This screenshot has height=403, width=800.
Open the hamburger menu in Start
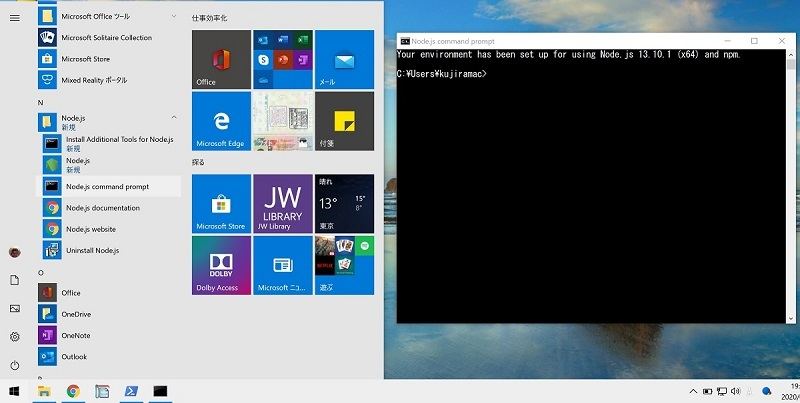[15, 18]
